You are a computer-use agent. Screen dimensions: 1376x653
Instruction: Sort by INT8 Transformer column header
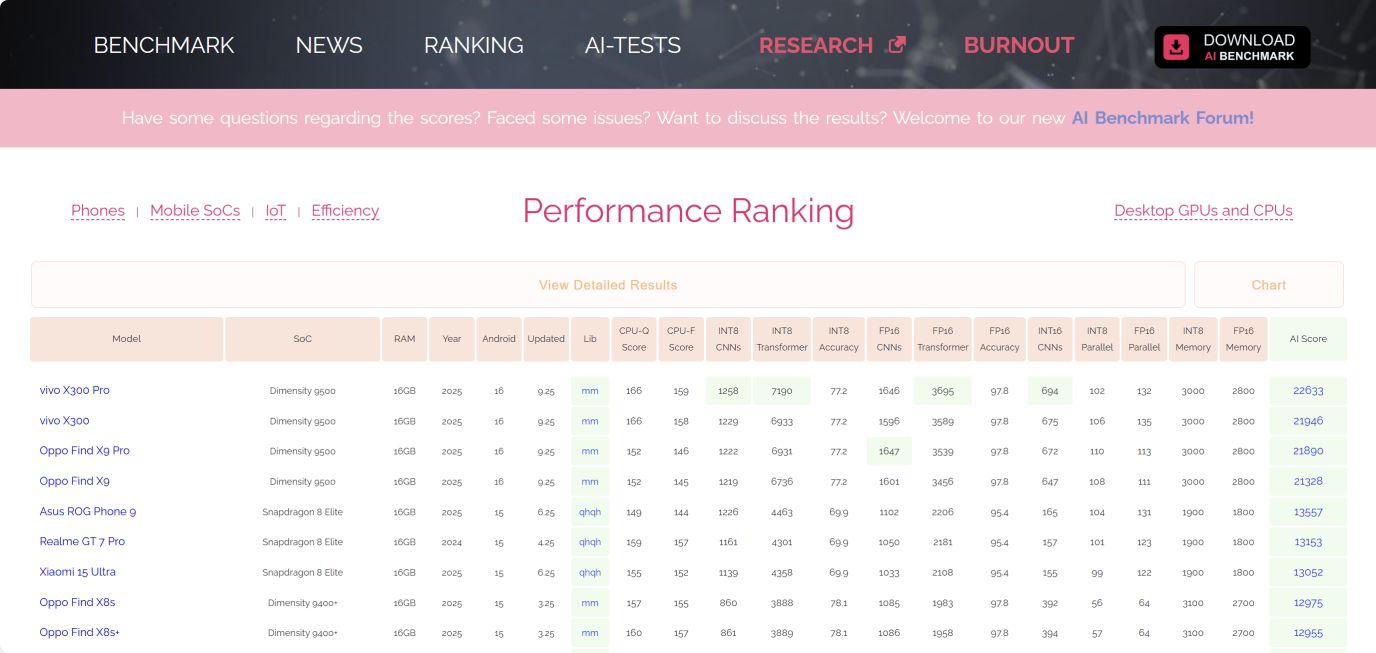coord(781,339)
